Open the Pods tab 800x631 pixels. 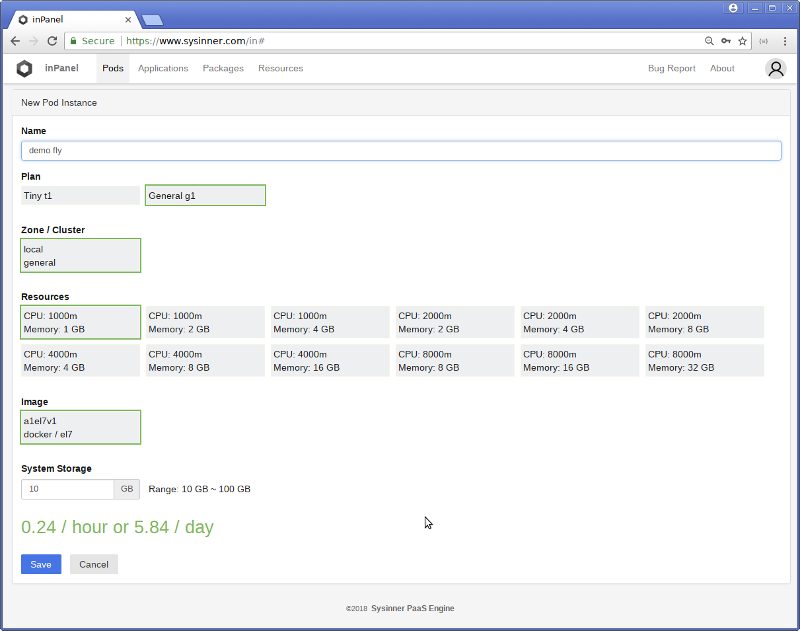coord(113,68)
